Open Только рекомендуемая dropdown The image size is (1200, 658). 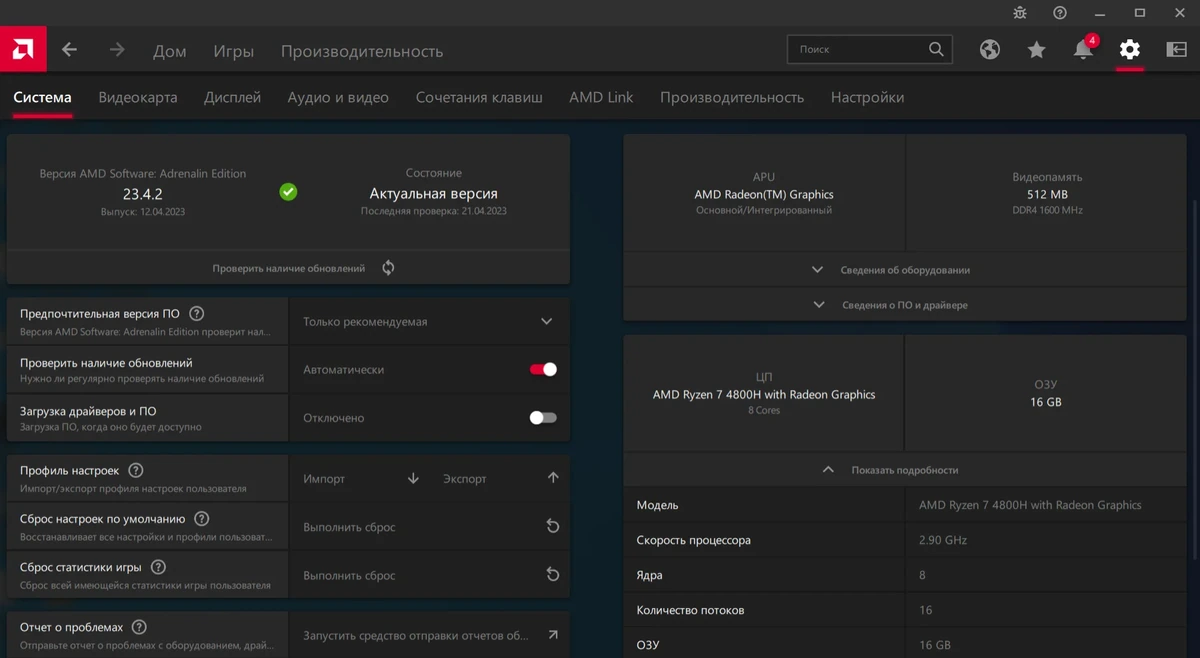[x=429, y=322]
